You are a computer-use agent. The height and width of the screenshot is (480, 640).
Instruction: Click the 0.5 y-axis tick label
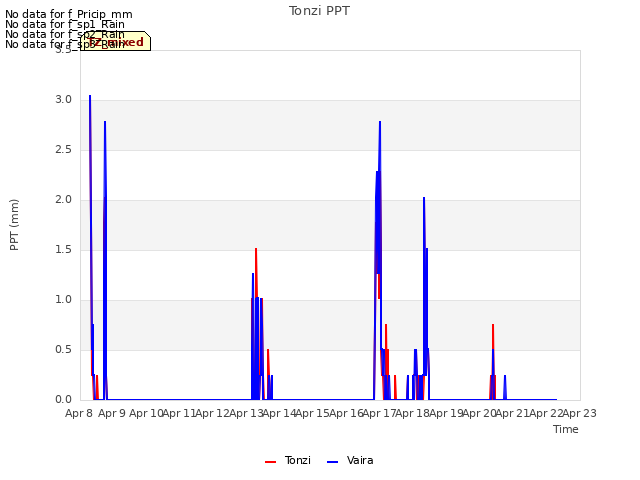63,350
